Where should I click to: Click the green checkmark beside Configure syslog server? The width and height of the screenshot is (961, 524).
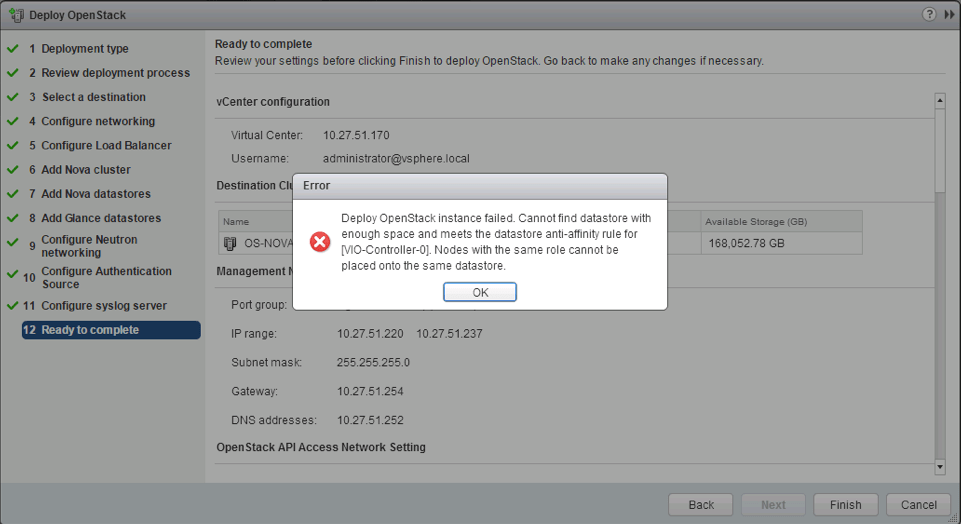click(x=12, y=305)
